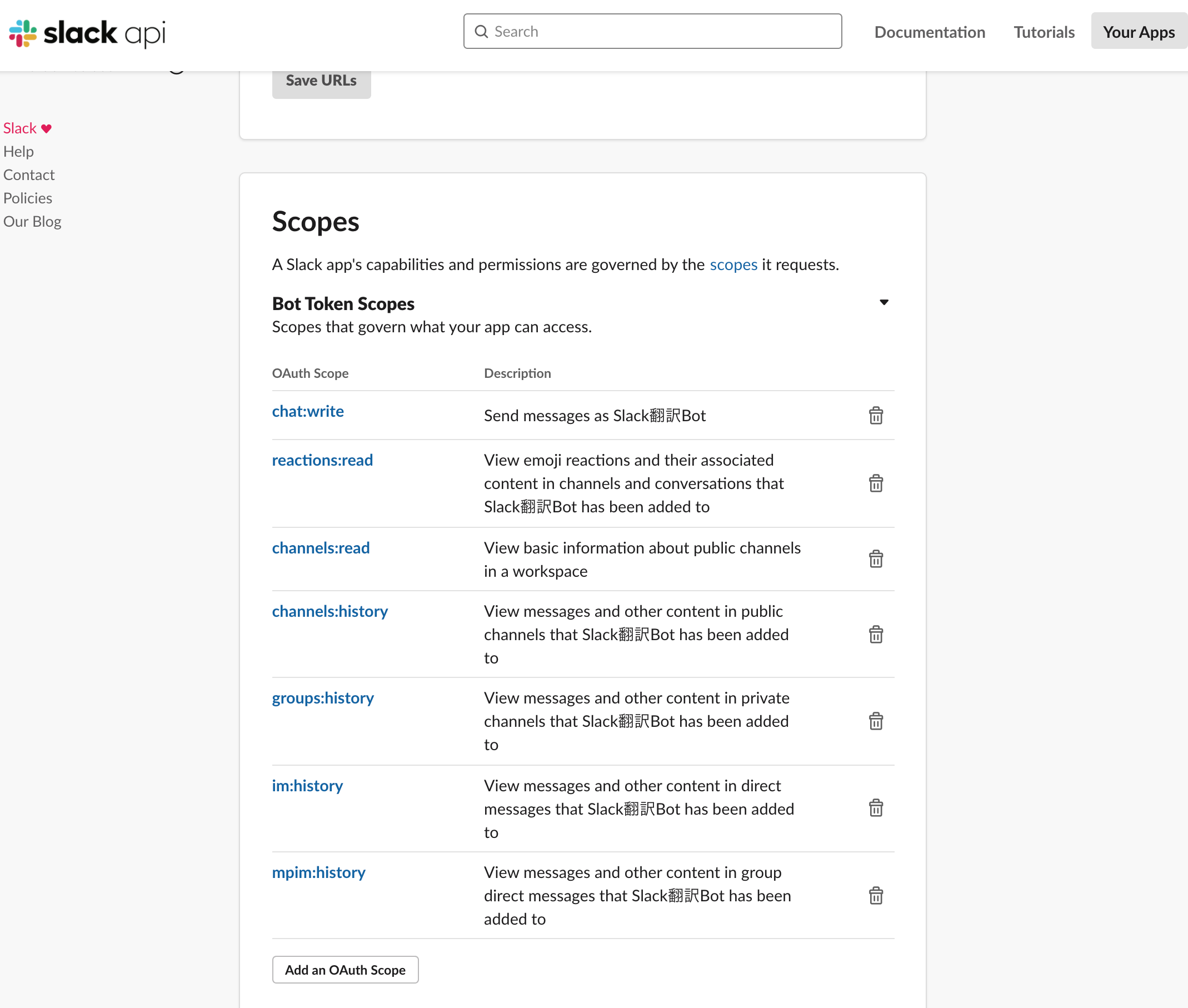Remove the reactions:read scope with the trash icon
The width and height of the screenshot is (1188, 1008).
875,483
